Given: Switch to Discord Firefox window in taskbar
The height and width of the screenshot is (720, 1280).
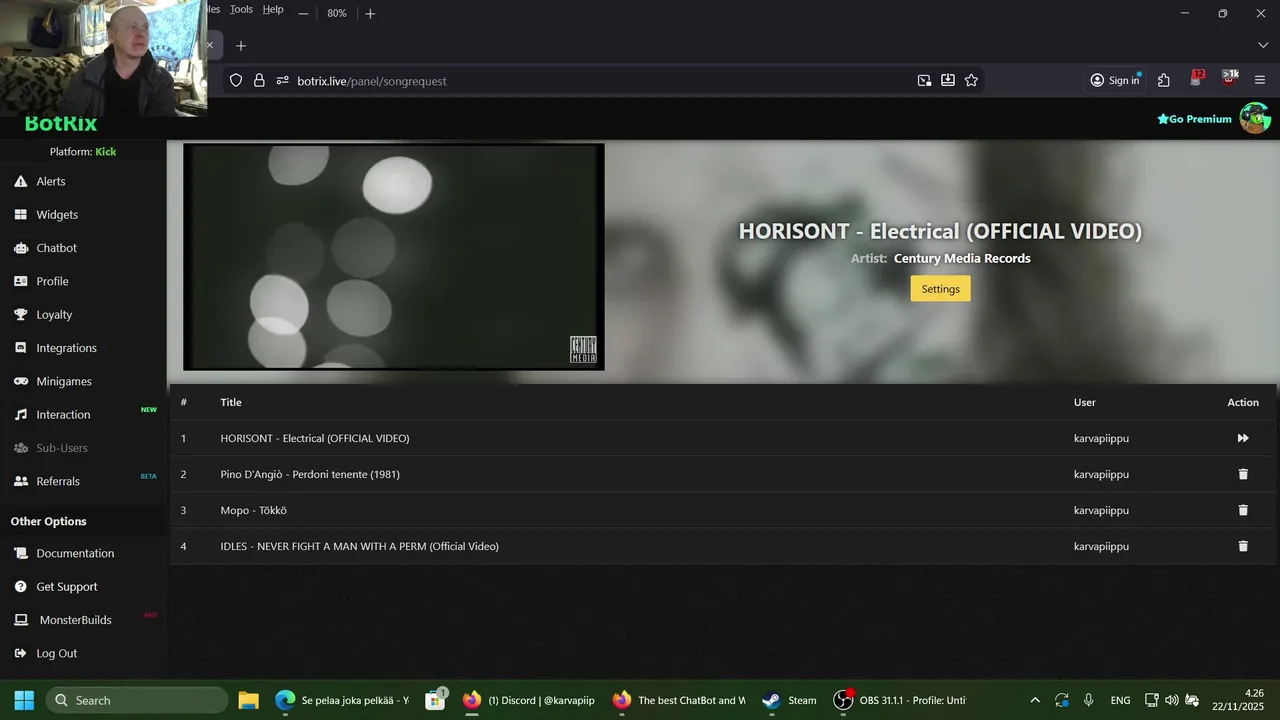Looking at the screenshot, I should click(x=529, y=700).
